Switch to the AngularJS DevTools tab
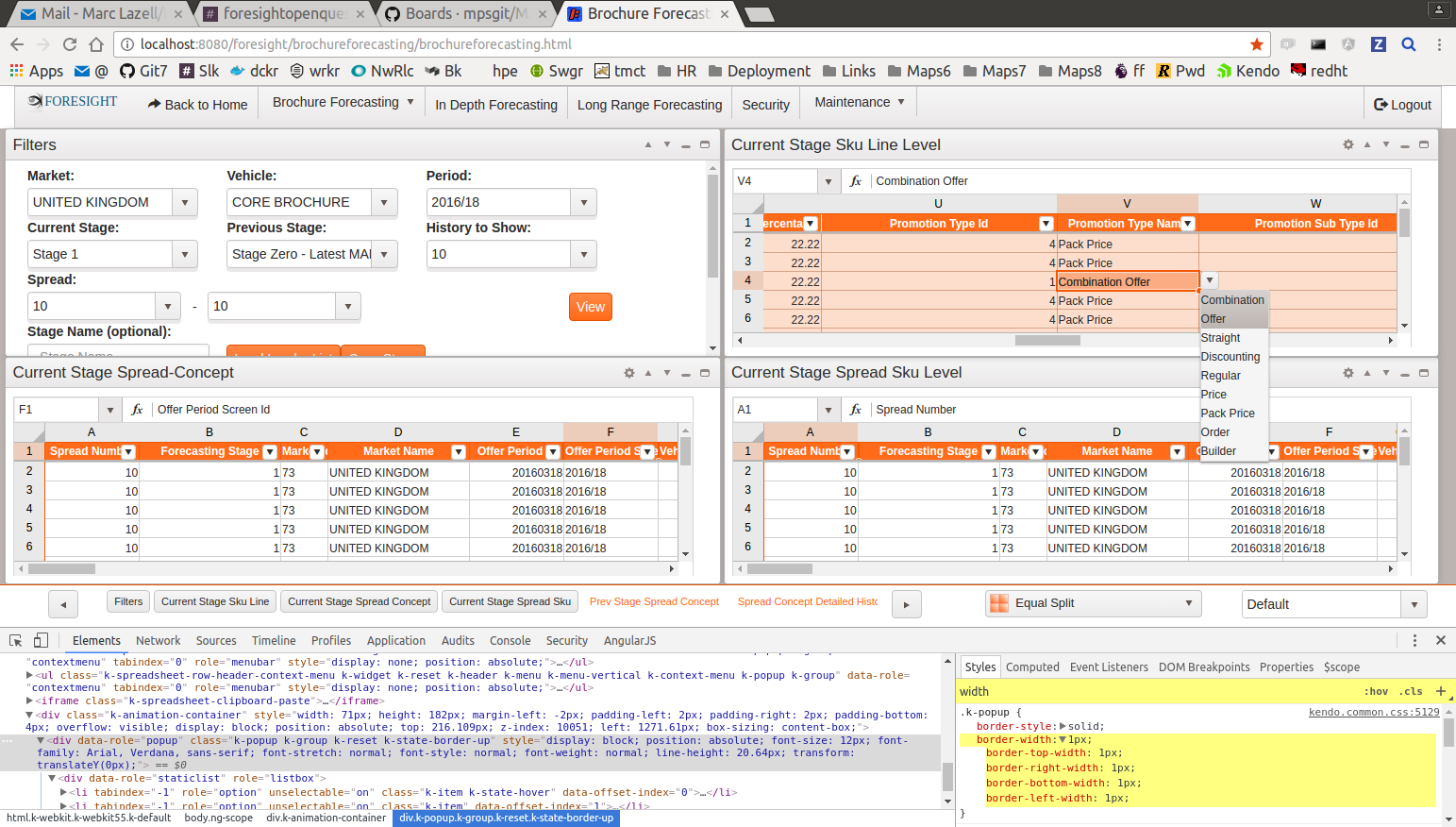This screenshot has height=827, width=1456. click(629, 640)
